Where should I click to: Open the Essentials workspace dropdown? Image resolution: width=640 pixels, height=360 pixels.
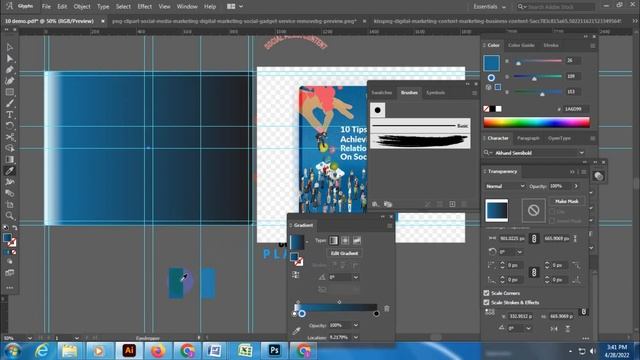click(x=489, y=7)
